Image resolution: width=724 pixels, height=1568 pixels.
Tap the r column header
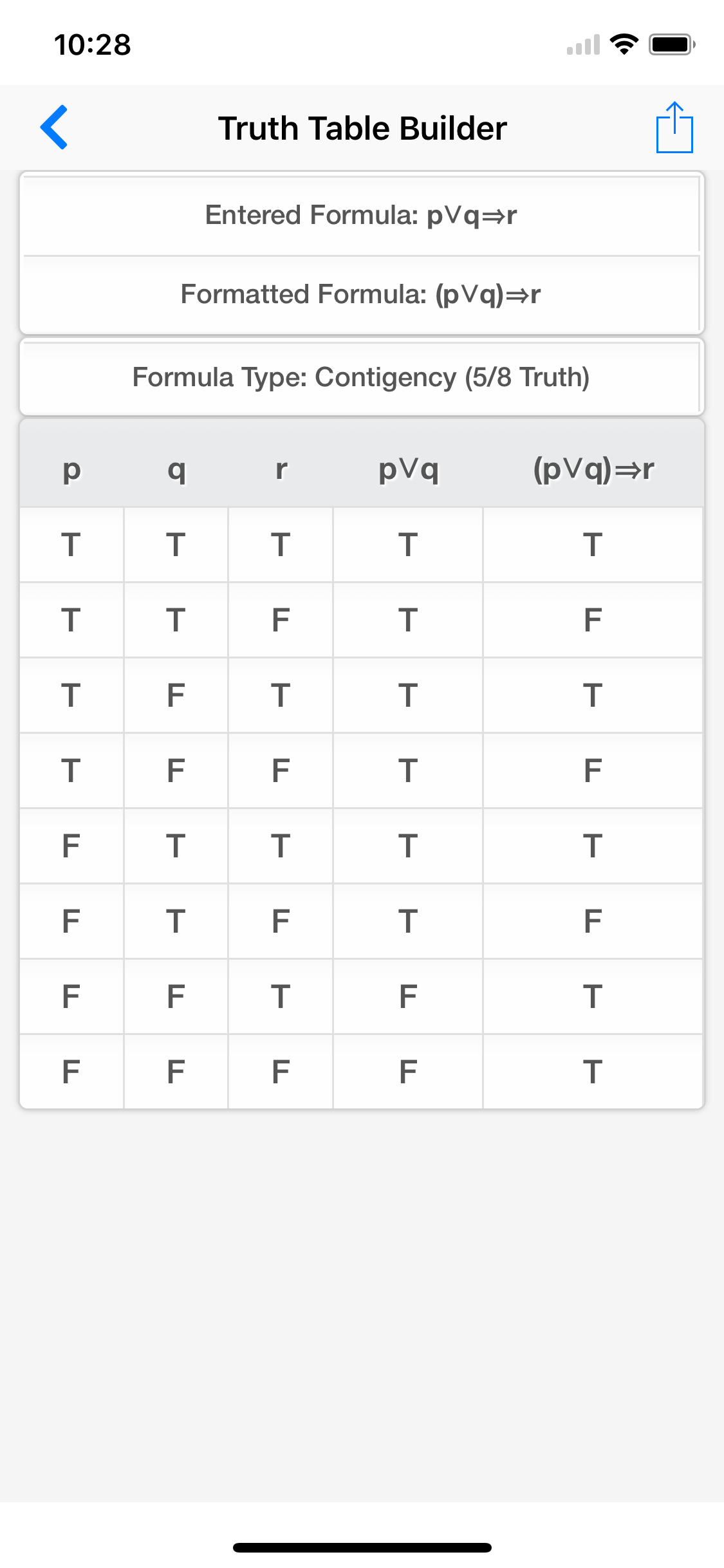coord(281,469)
